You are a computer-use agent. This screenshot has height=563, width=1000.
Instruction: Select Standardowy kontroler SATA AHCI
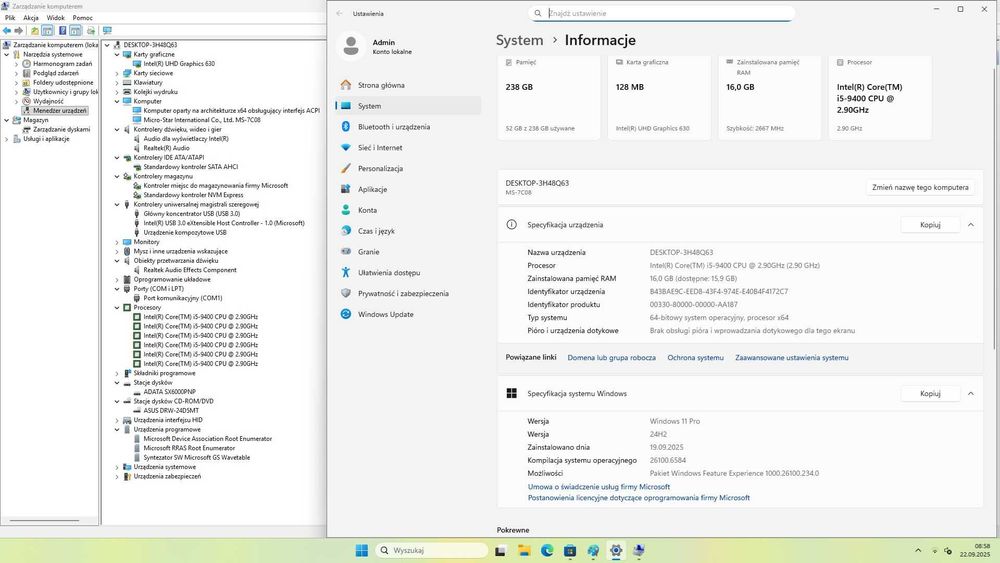(x=191, y=167)
